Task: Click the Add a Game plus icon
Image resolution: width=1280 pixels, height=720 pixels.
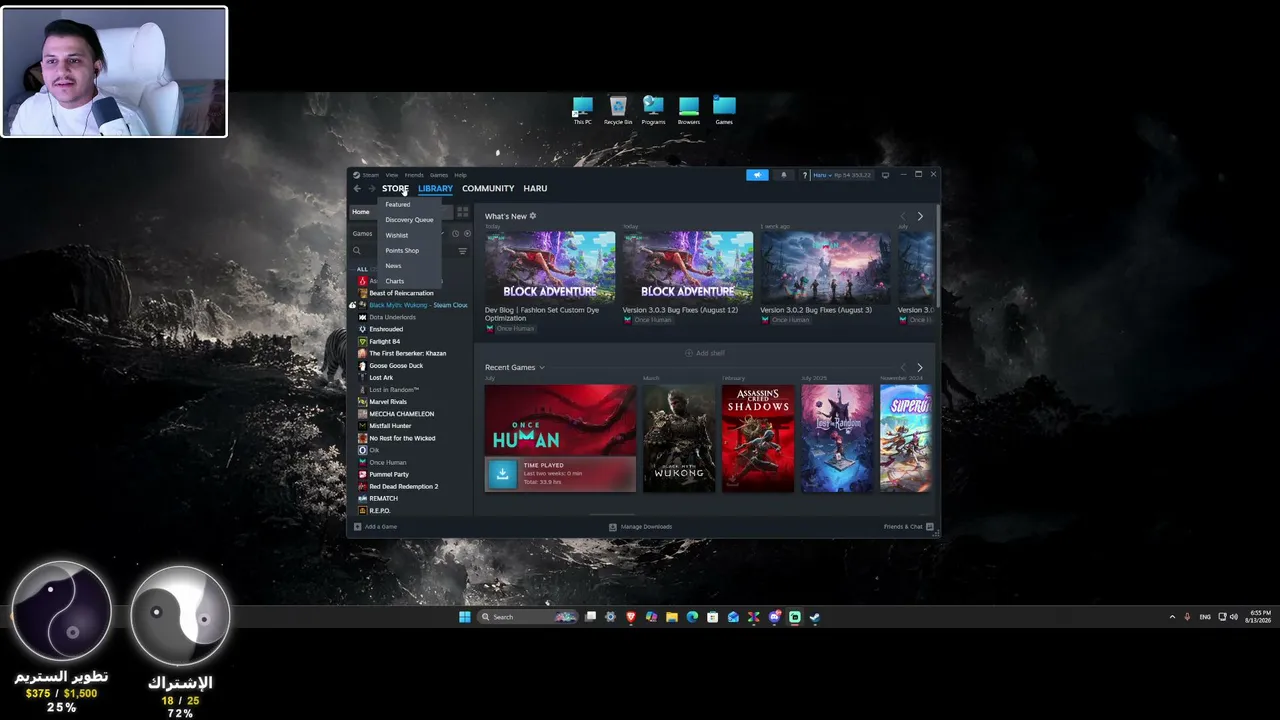Action: tap(358, 527)
